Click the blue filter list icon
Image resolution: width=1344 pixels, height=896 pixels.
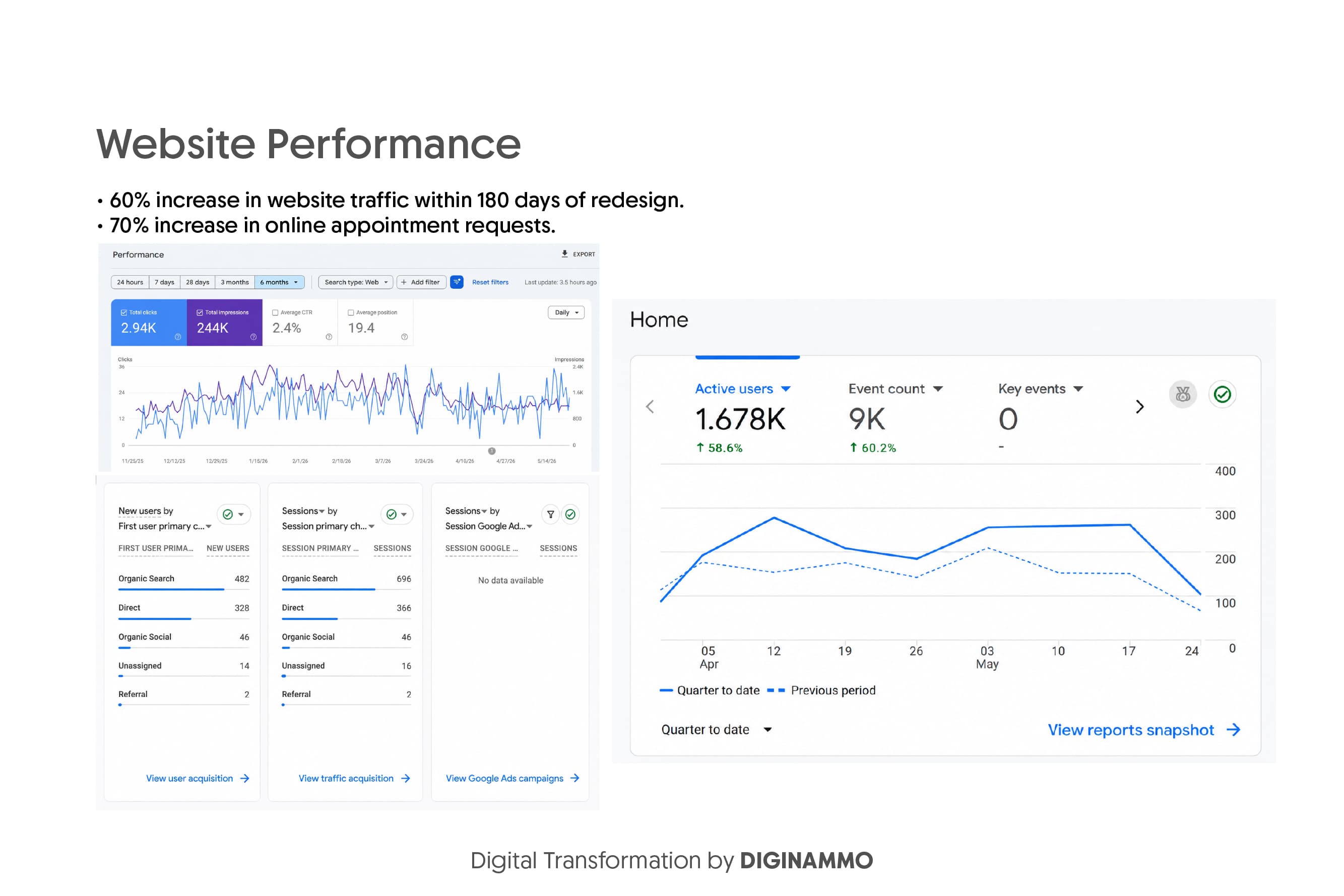(x=457, y=282)
